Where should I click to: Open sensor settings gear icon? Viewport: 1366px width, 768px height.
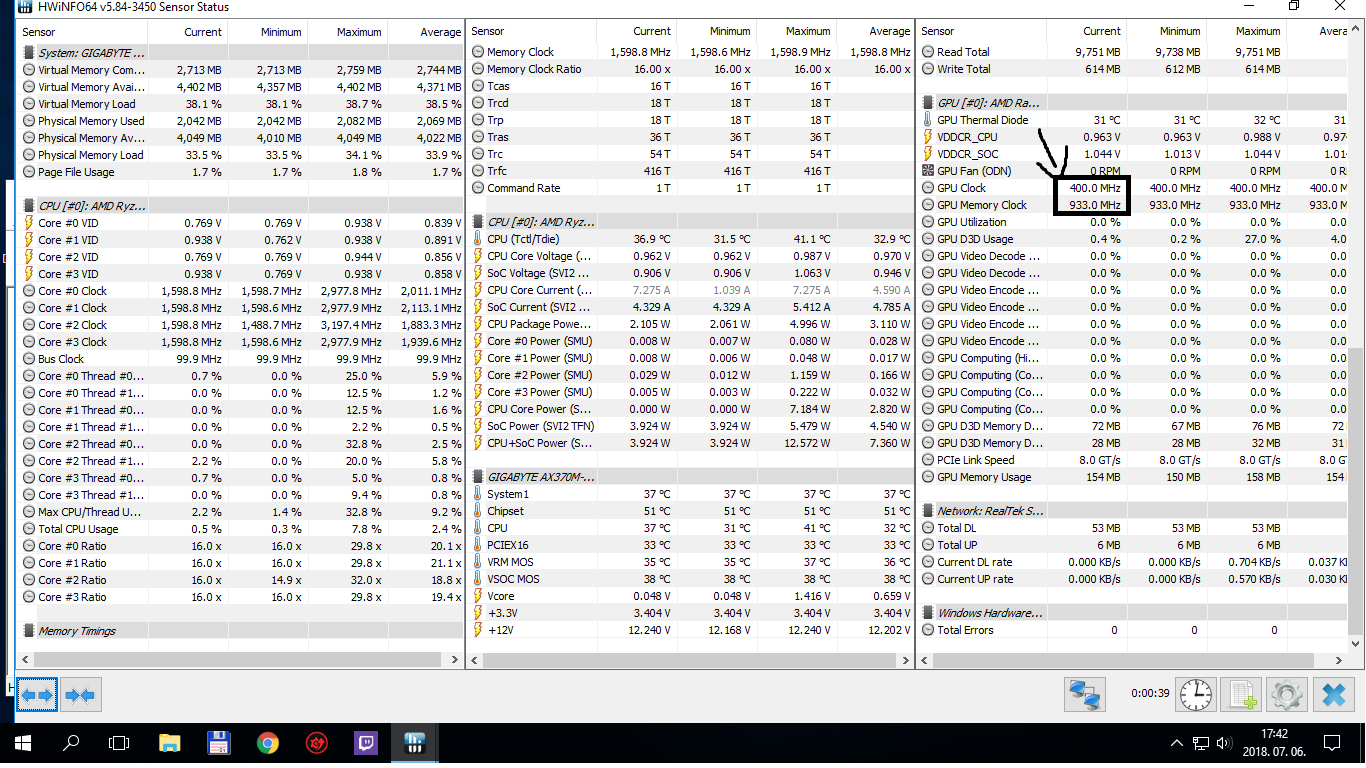(1287, 693)
